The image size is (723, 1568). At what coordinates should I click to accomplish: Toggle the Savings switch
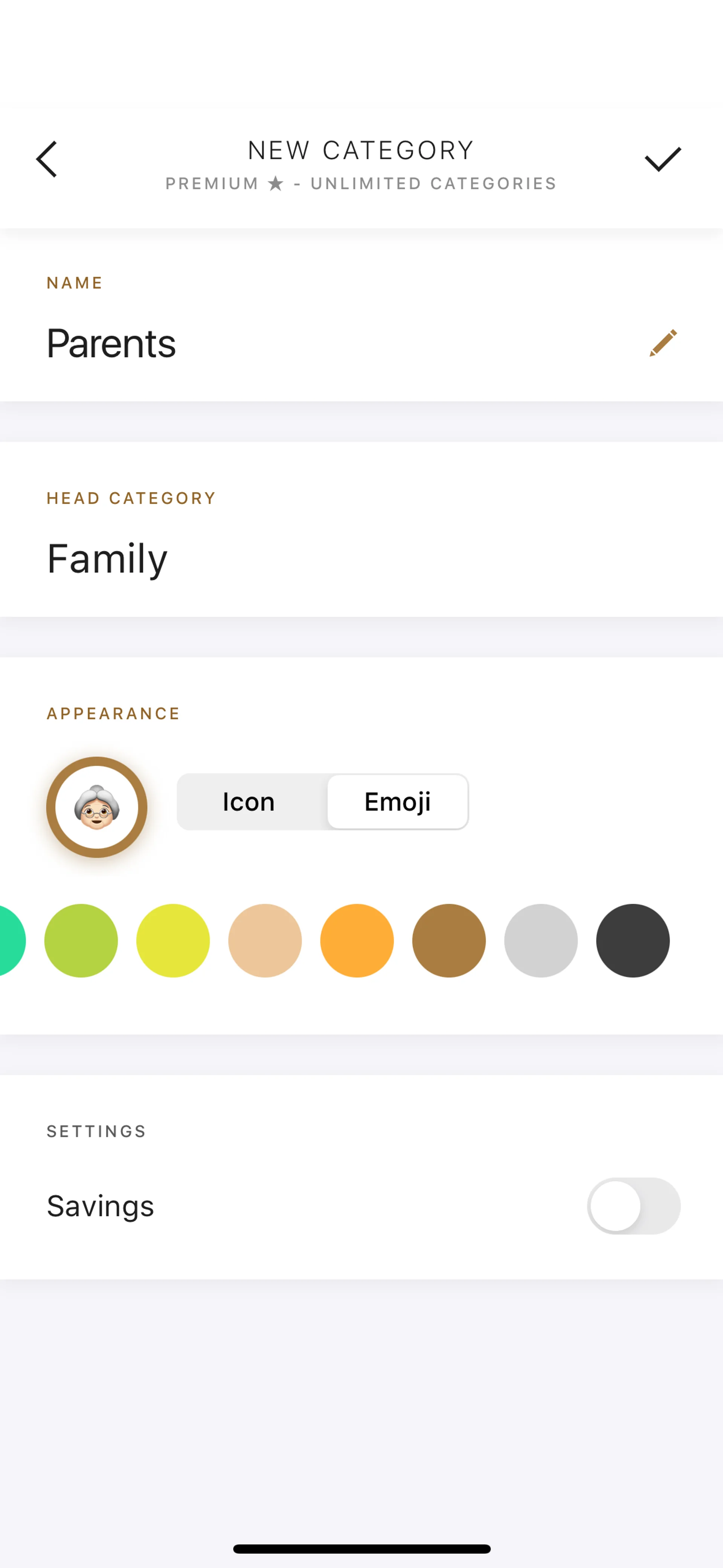pyautogui.click(x=633, y=1206)
